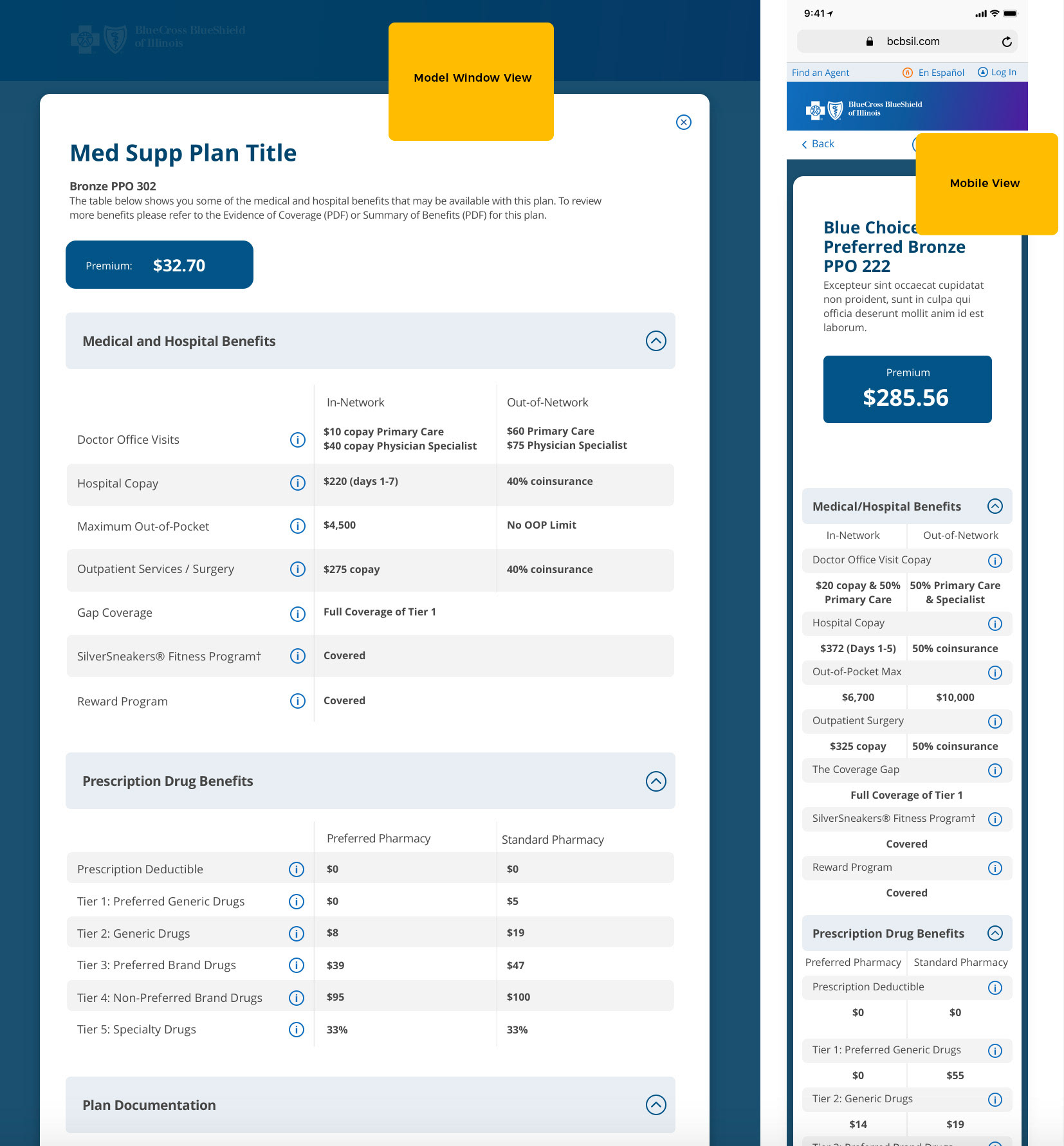Screen dimensions: 1064x1146
Task: Collapse the Plan Documentation section
Action: (x=656, y=1105)
